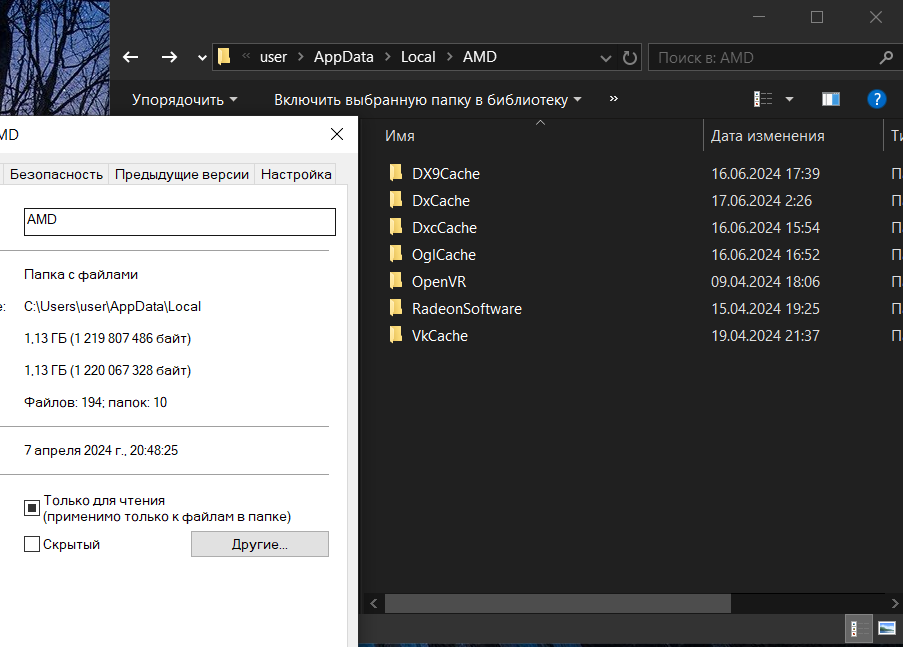The image size is (903, 647).
Task: Switch to the 'Безопасность' tab
Action: coord(56,174)
